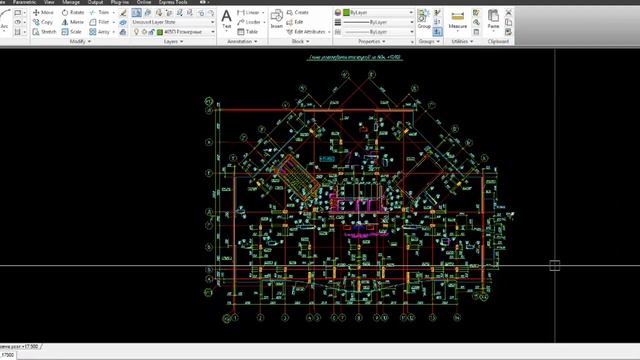640x360 pixels.
Task: Expand the Layers panel
Action: 173,42
